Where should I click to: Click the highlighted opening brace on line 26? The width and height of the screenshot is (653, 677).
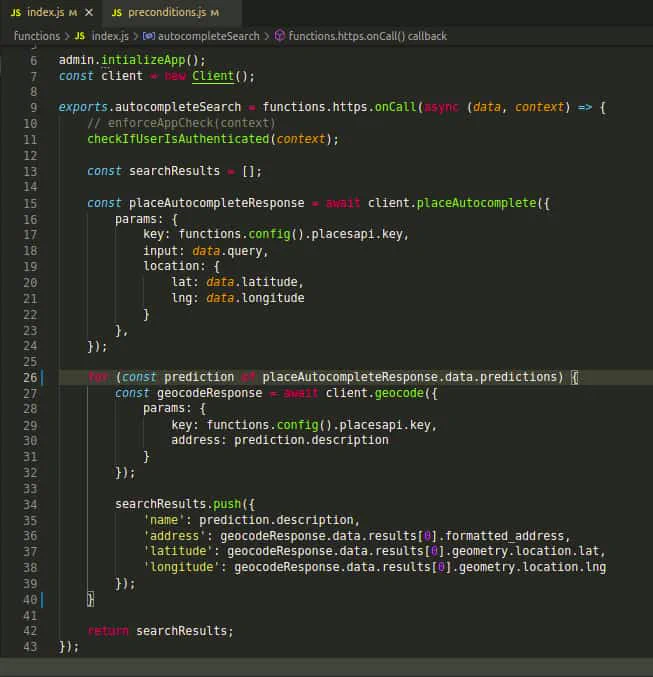pyautogui.click(x=574, y=377)
